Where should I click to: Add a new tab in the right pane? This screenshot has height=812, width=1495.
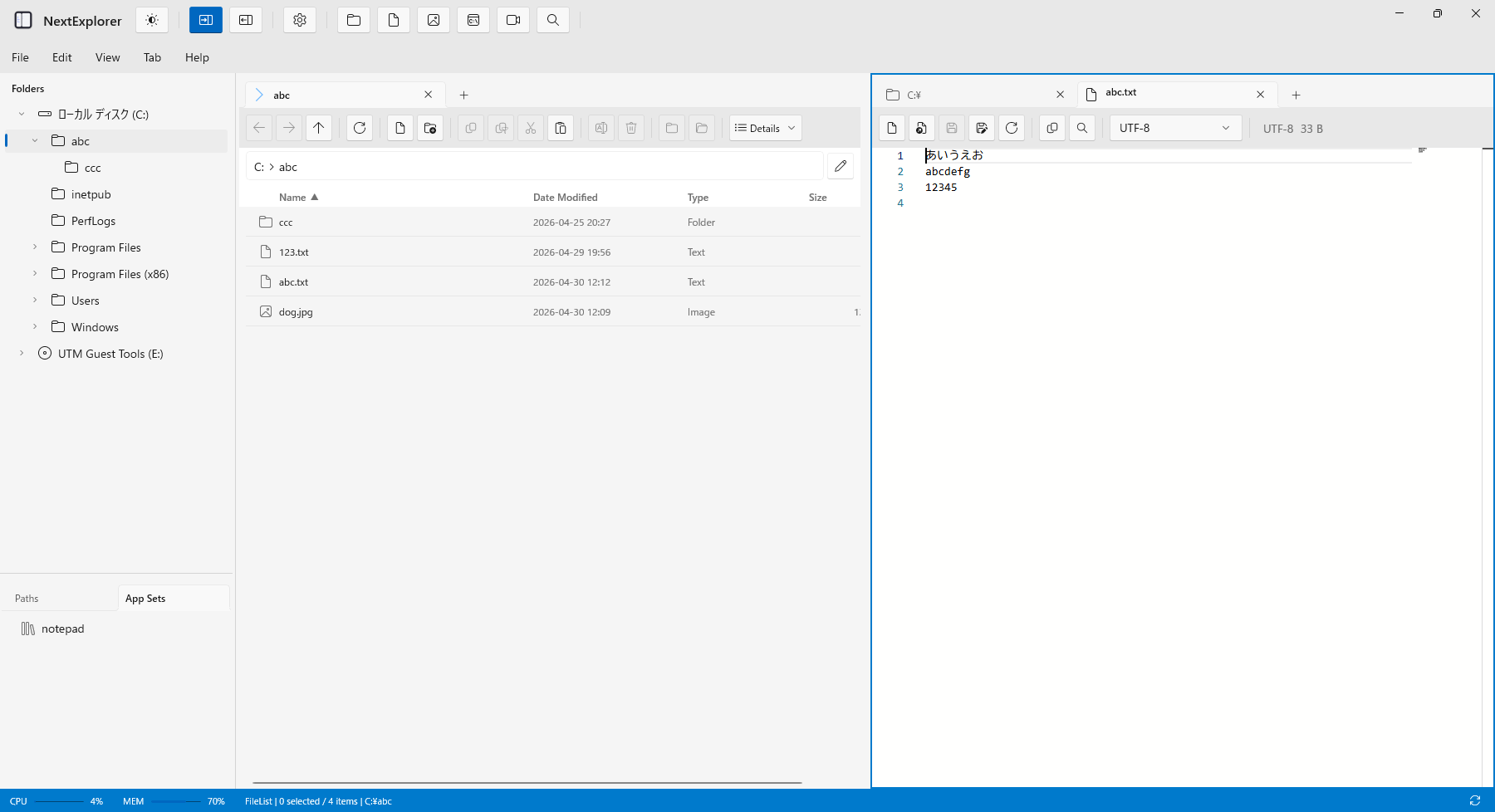click(1296, 95)
